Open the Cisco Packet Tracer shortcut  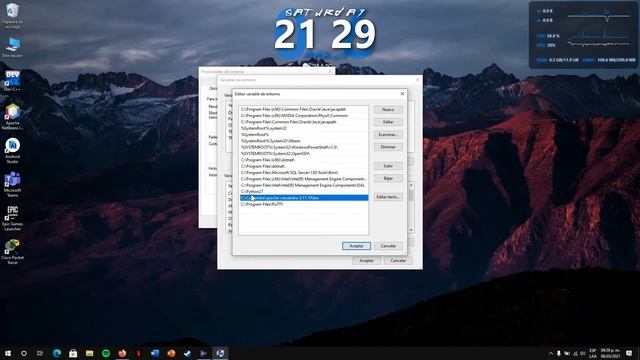(x=13, y=251)
